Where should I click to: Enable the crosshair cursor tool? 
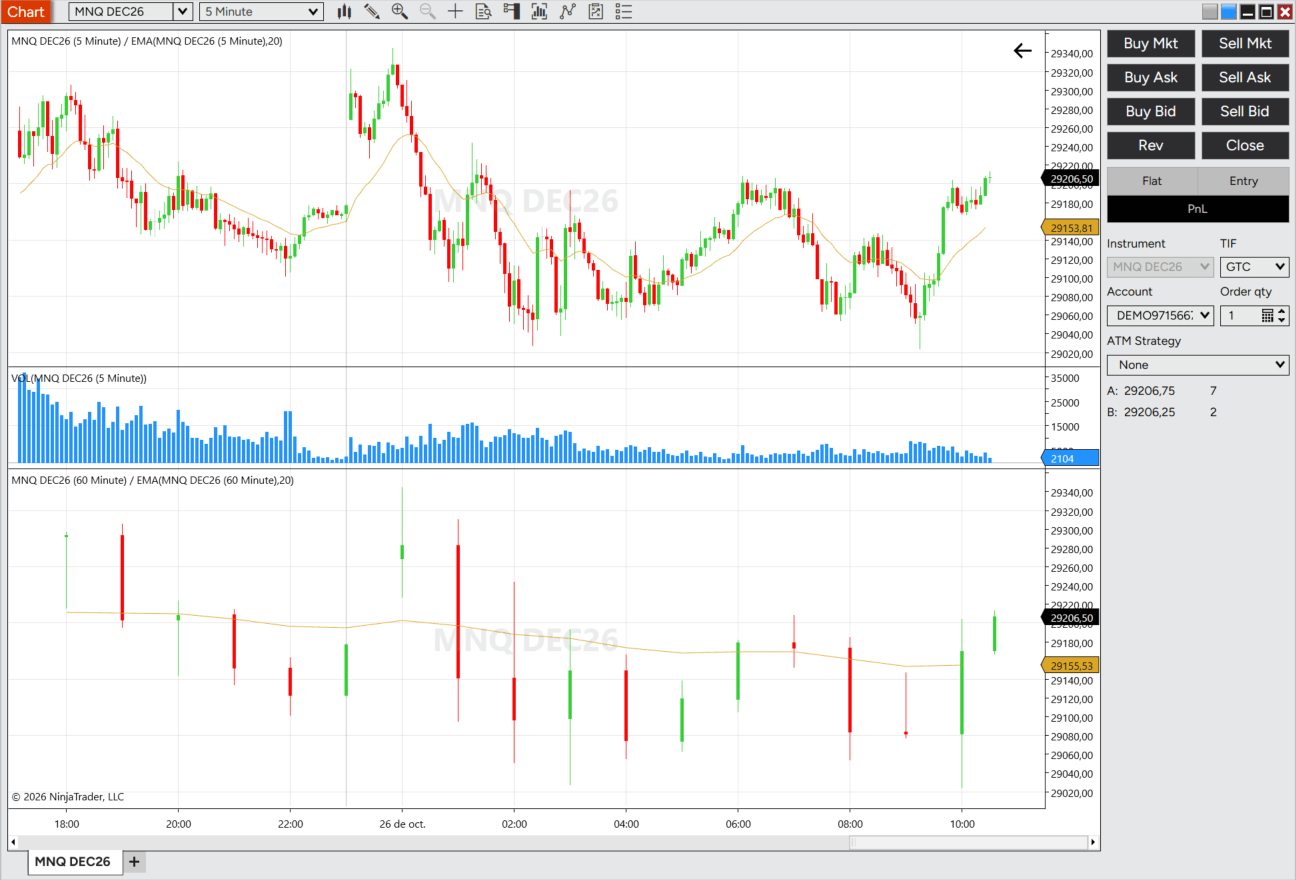pyautogui.click(x=456, y=12)
